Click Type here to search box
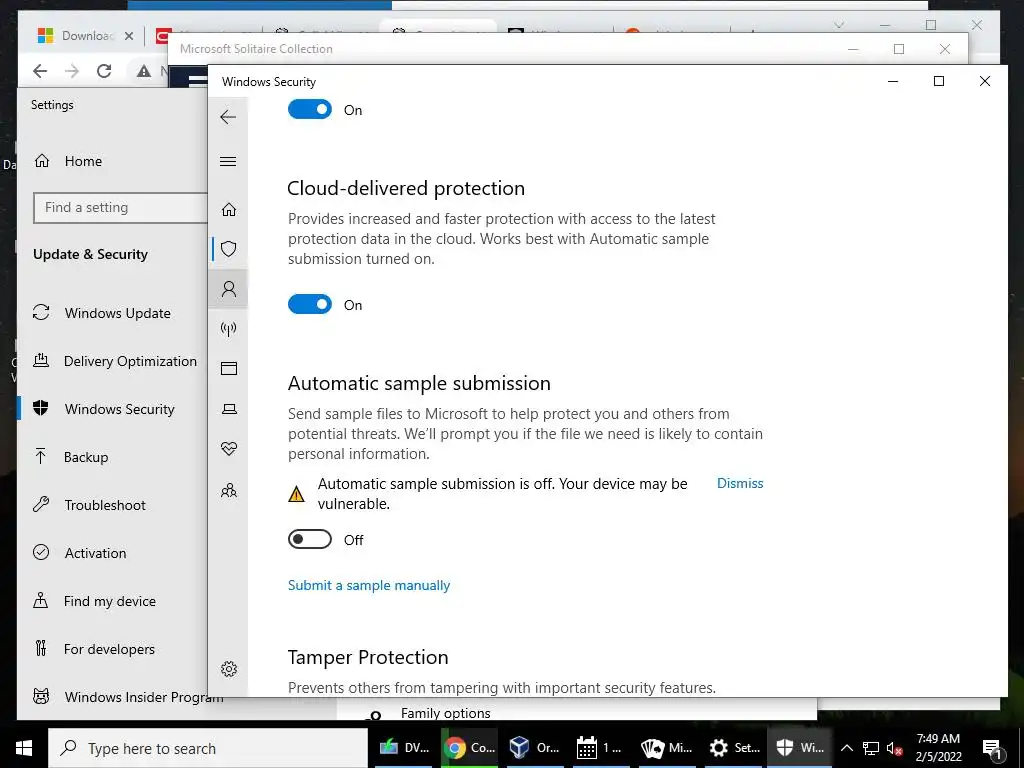1024x768 pixels. 208,748
